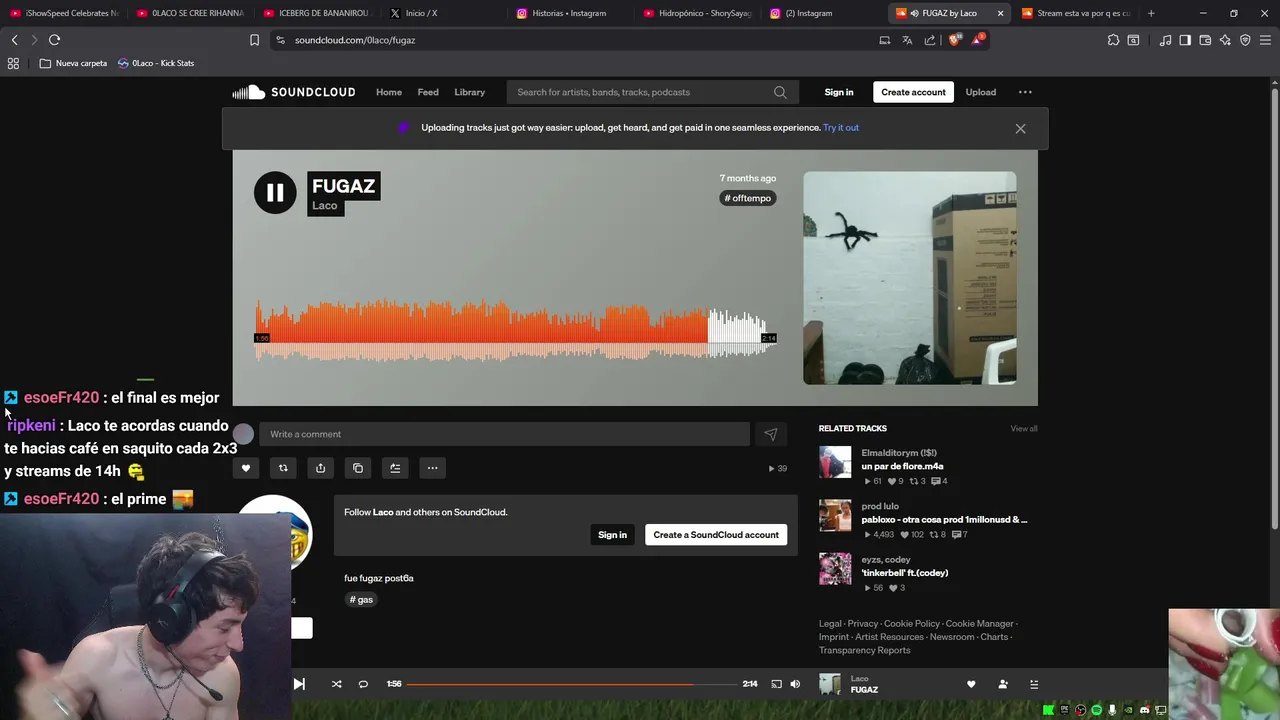Copy the track link
The width and height of the screenshot is (1280, 720).
tap(358, 468)
